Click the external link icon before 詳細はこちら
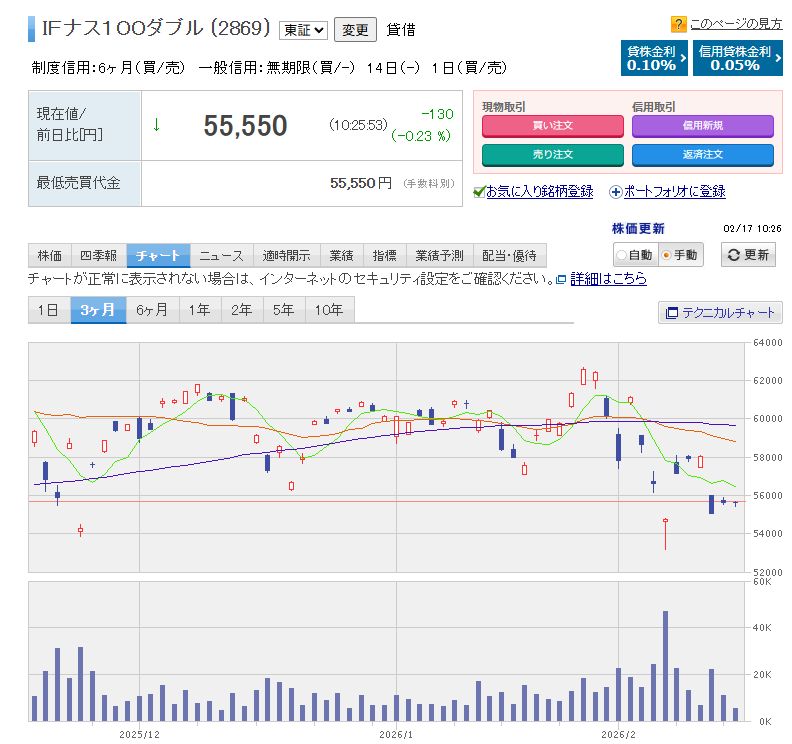792x744 pixels. (561, 280)
